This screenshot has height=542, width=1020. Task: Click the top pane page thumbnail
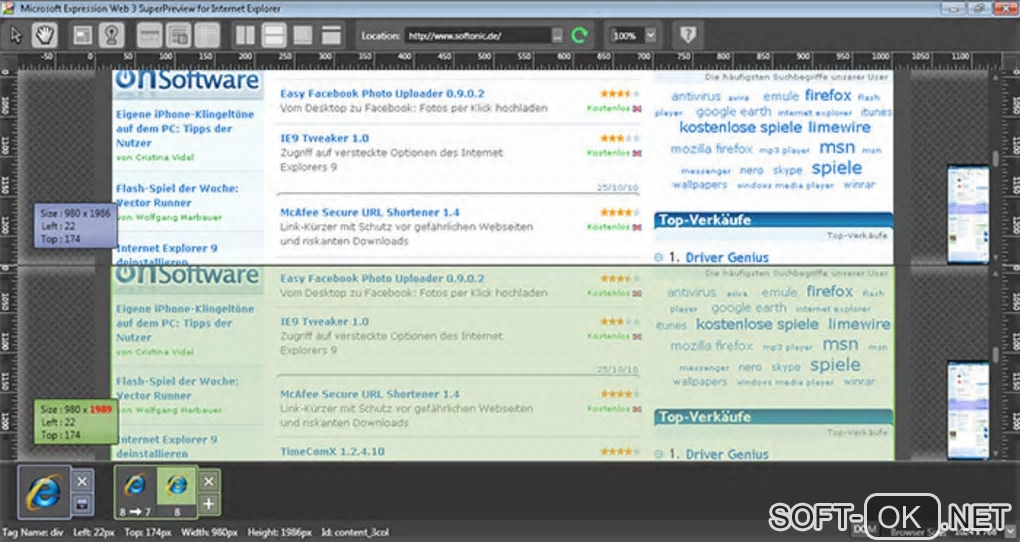[x=968, y=214]
